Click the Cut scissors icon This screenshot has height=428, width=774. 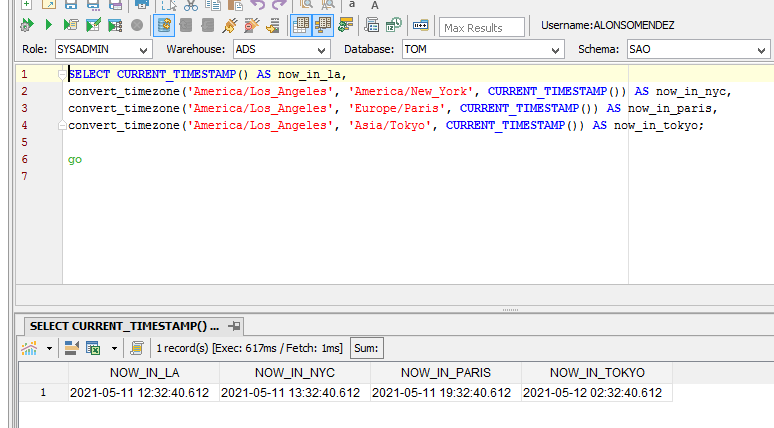tap(190, 5)
